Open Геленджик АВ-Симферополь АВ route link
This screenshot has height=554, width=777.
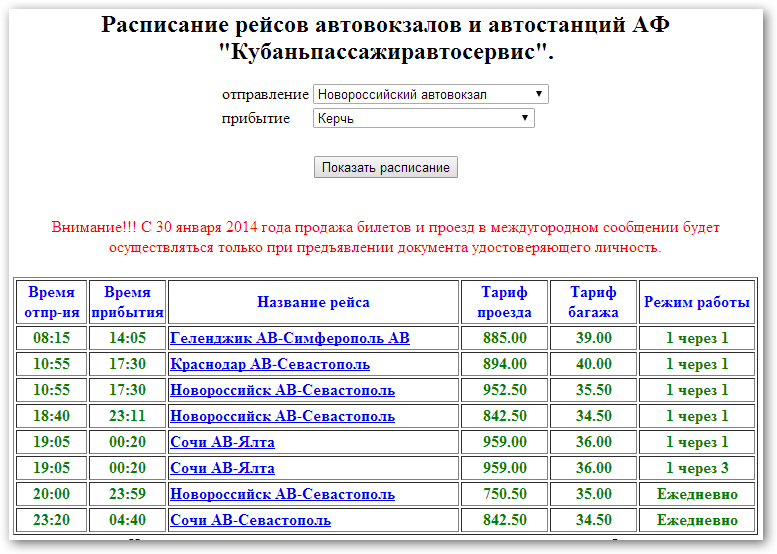290,338
